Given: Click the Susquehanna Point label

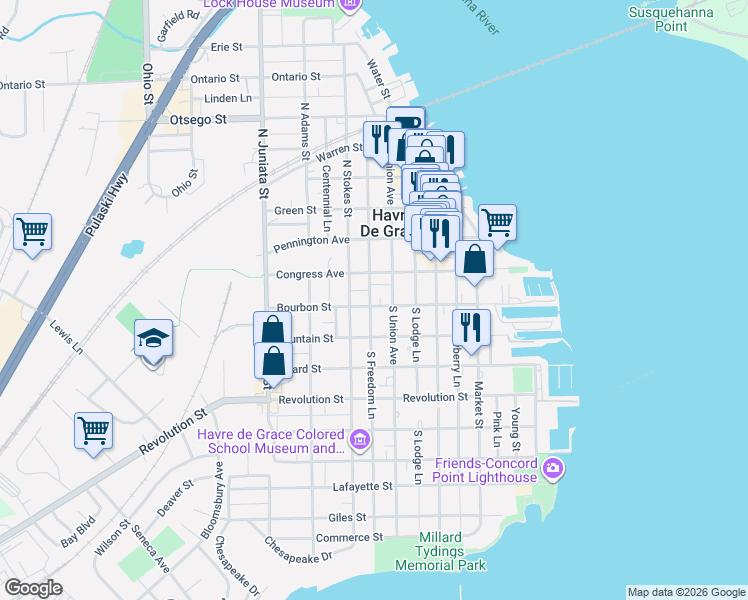Looking at the screenshot, I should point(671,19).
